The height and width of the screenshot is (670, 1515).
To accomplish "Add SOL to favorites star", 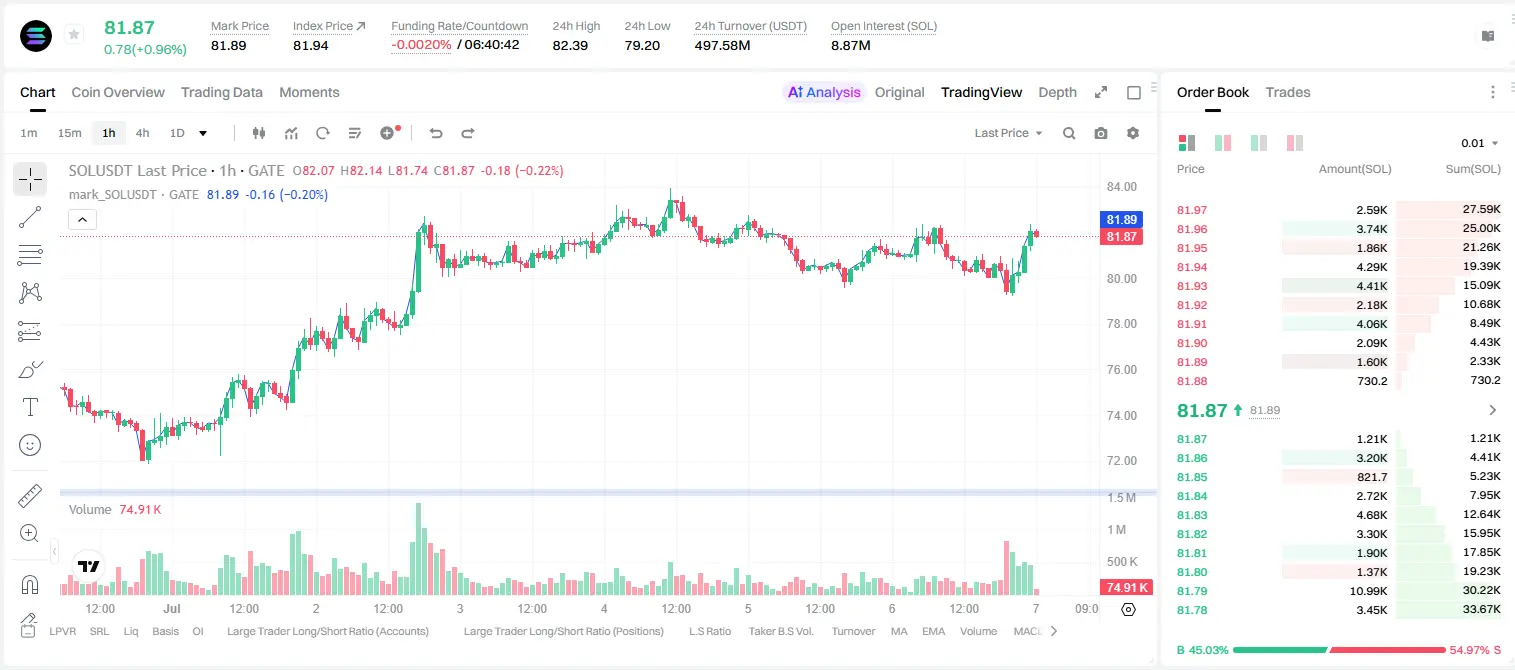I will tap(74, 35).
